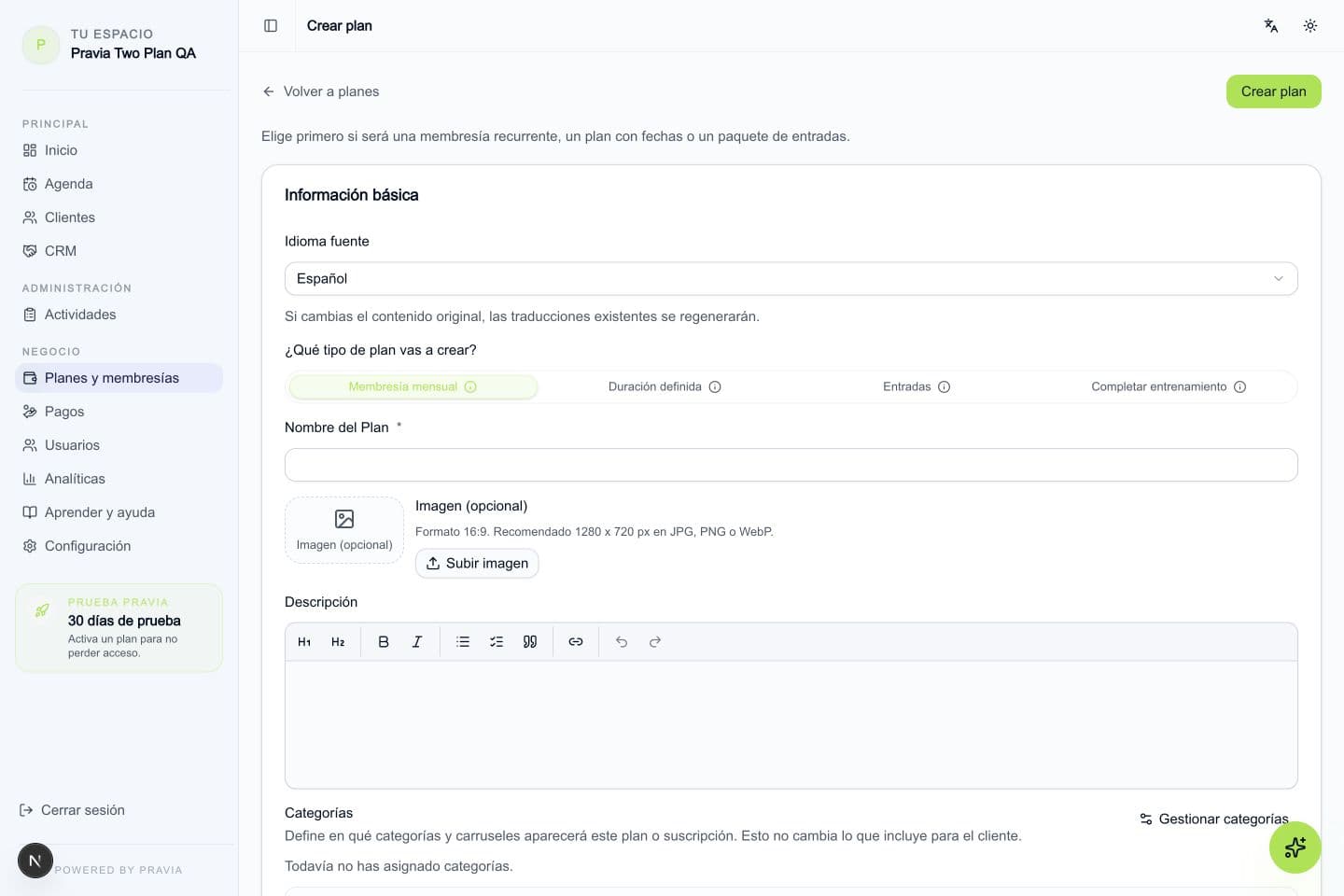Viewport: 1344px width, 896px height.
Task: Choose Entradas plan type option
Action: [916, 386]
